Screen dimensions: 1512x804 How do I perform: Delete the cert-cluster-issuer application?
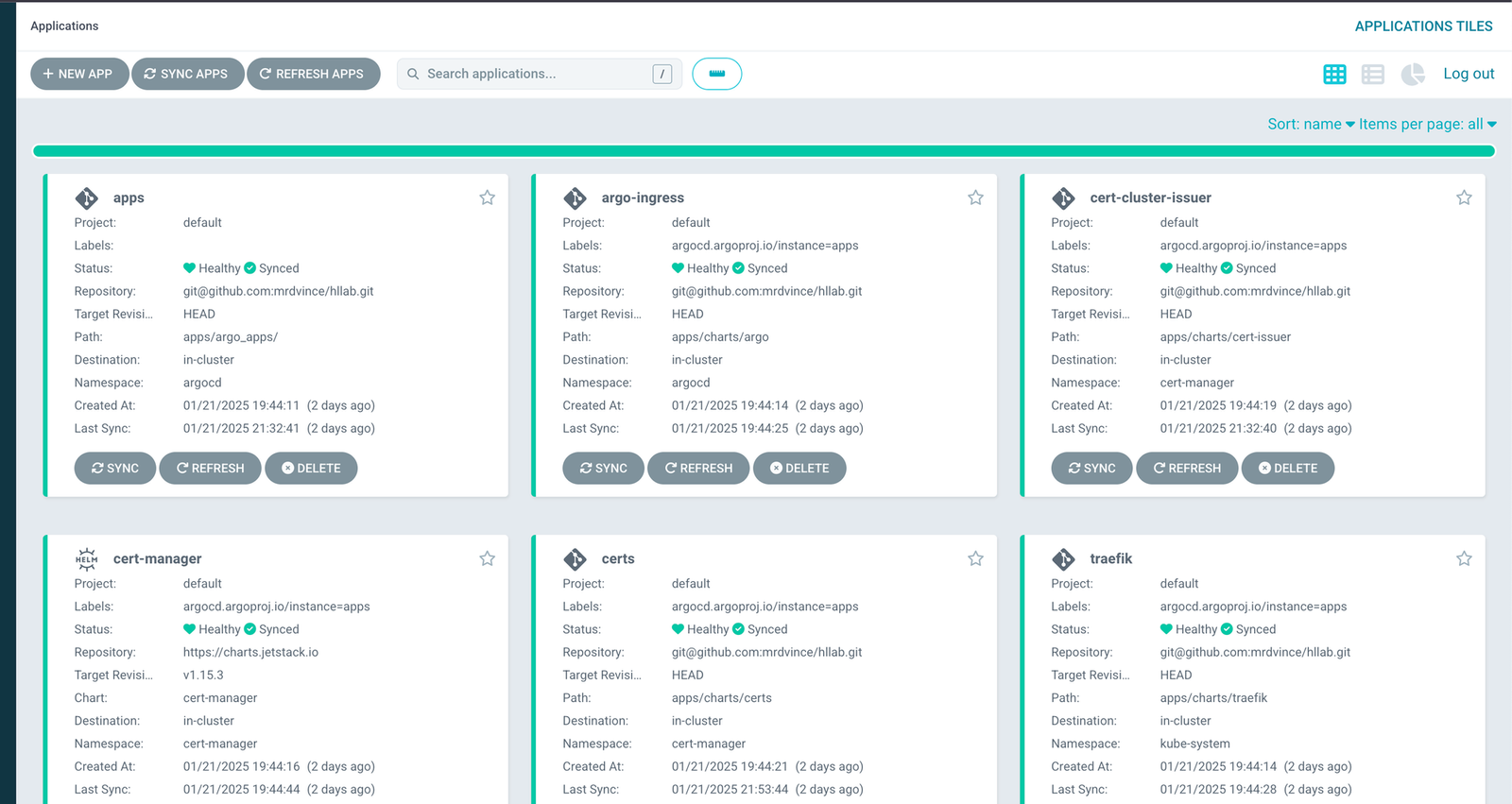tap(1288, 468)
